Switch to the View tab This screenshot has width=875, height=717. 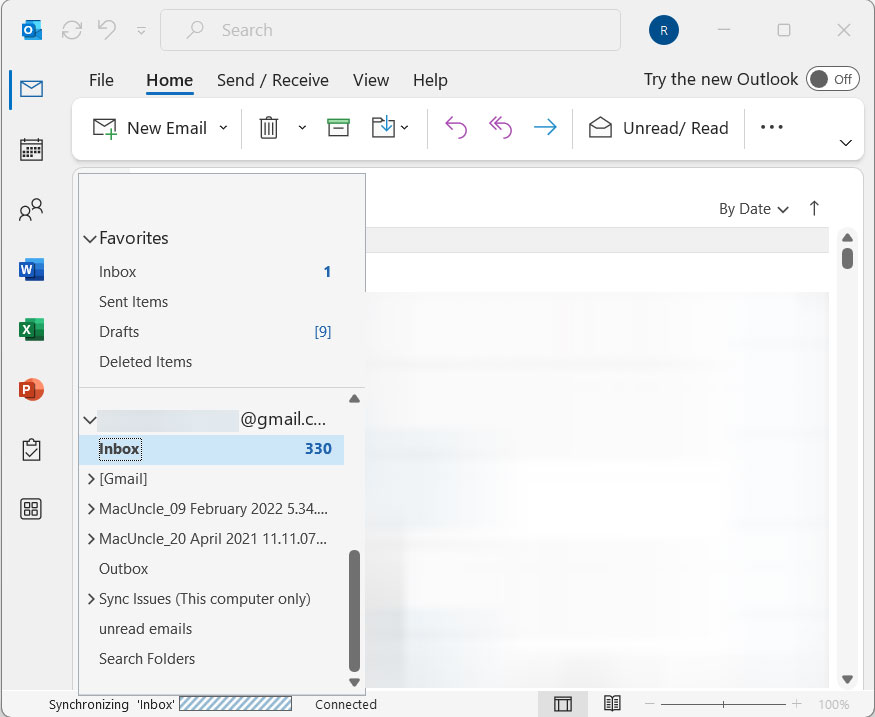[x=370, y=80]
